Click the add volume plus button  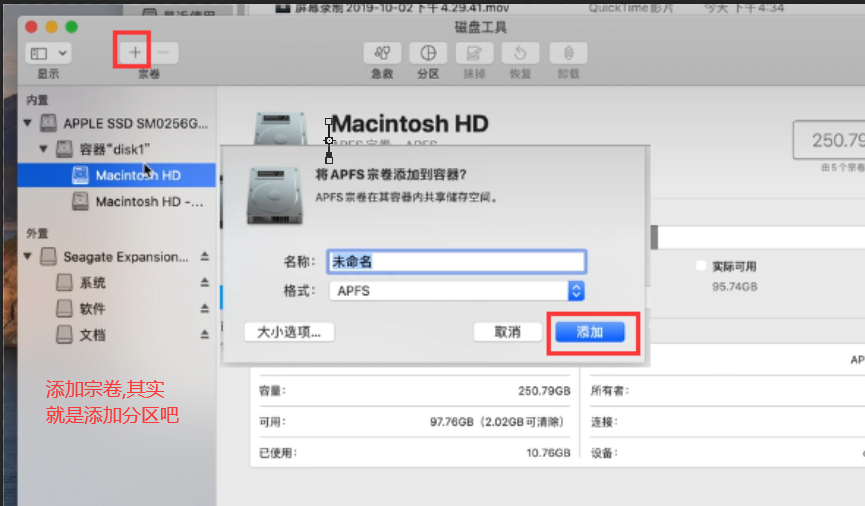135,53
